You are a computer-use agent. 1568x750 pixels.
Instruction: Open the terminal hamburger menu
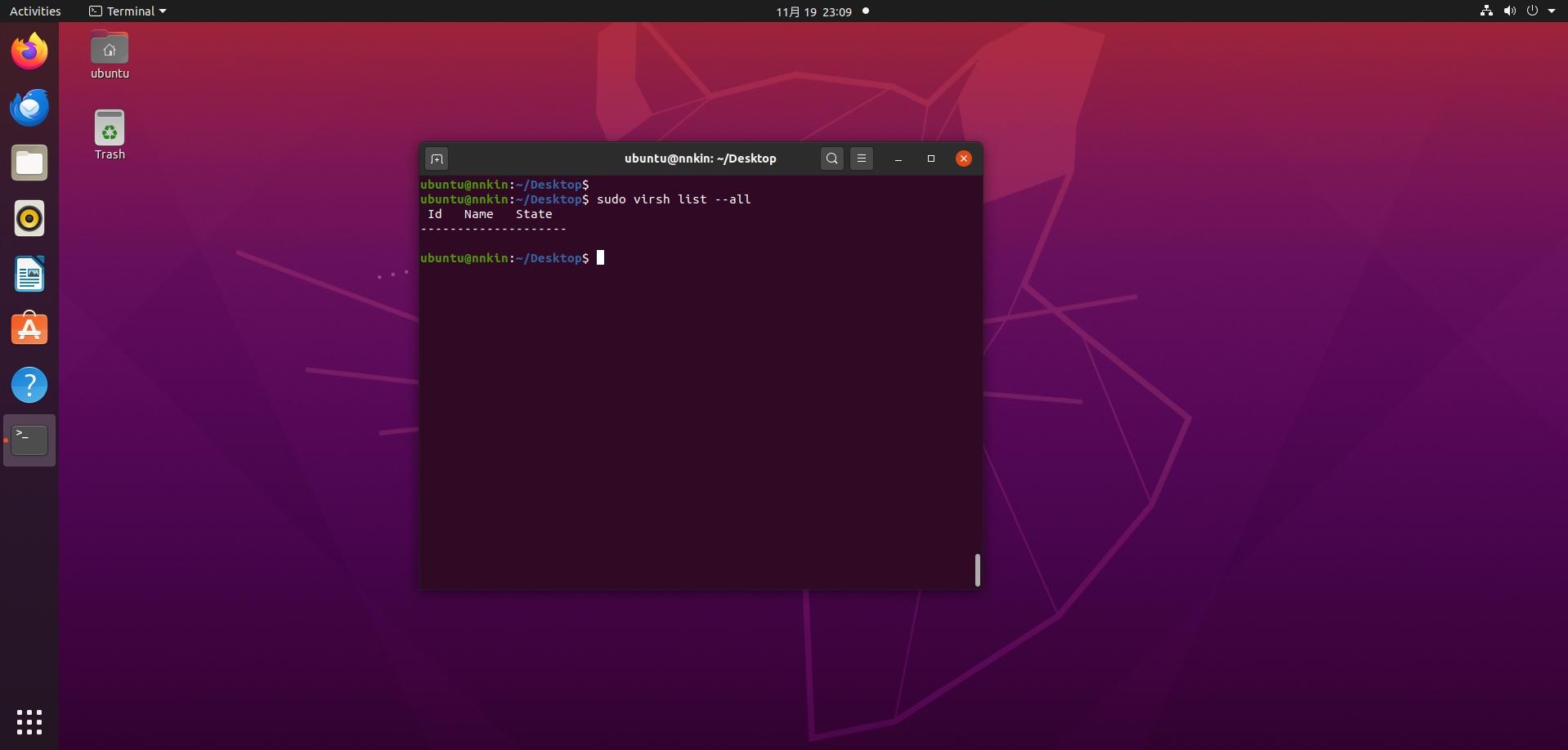(x=862, y=158)
